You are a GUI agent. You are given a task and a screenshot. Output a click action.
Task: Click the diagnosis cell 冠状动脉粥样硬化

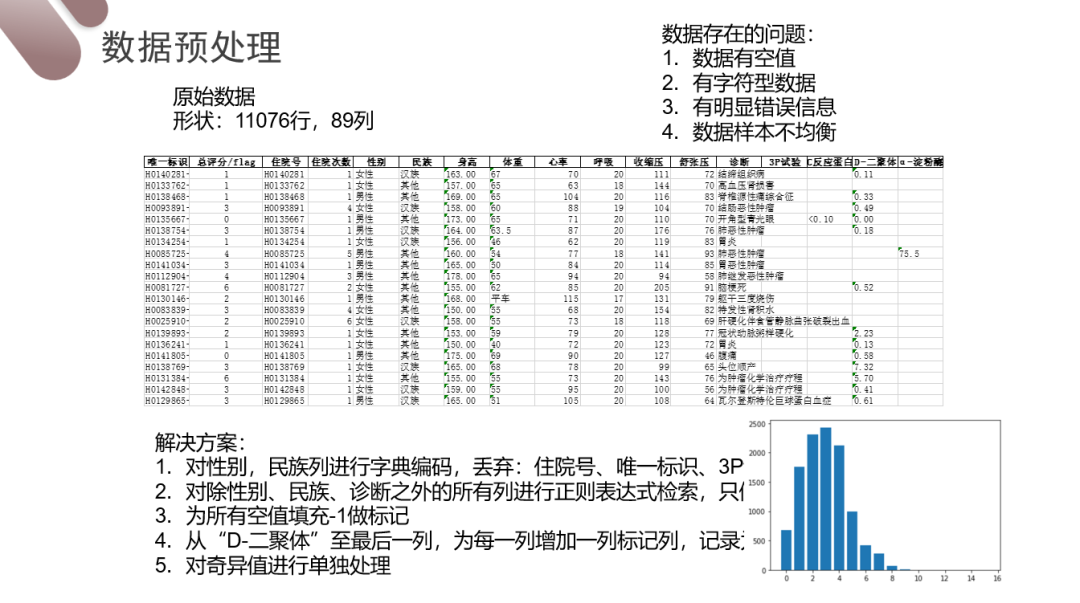[756, 333]
